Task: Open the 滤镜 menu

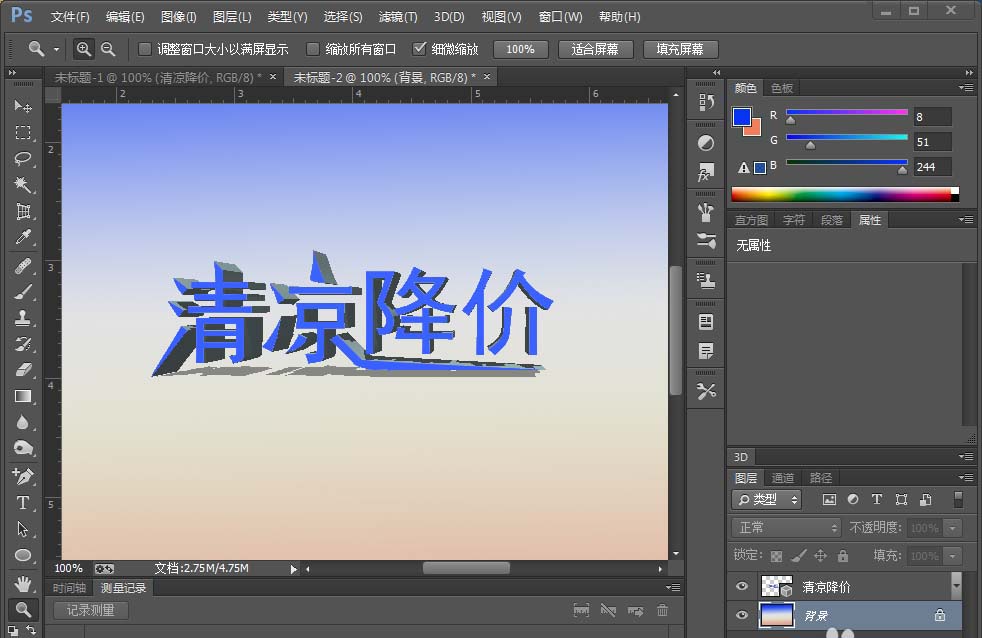Action: [x=397, y=16]
